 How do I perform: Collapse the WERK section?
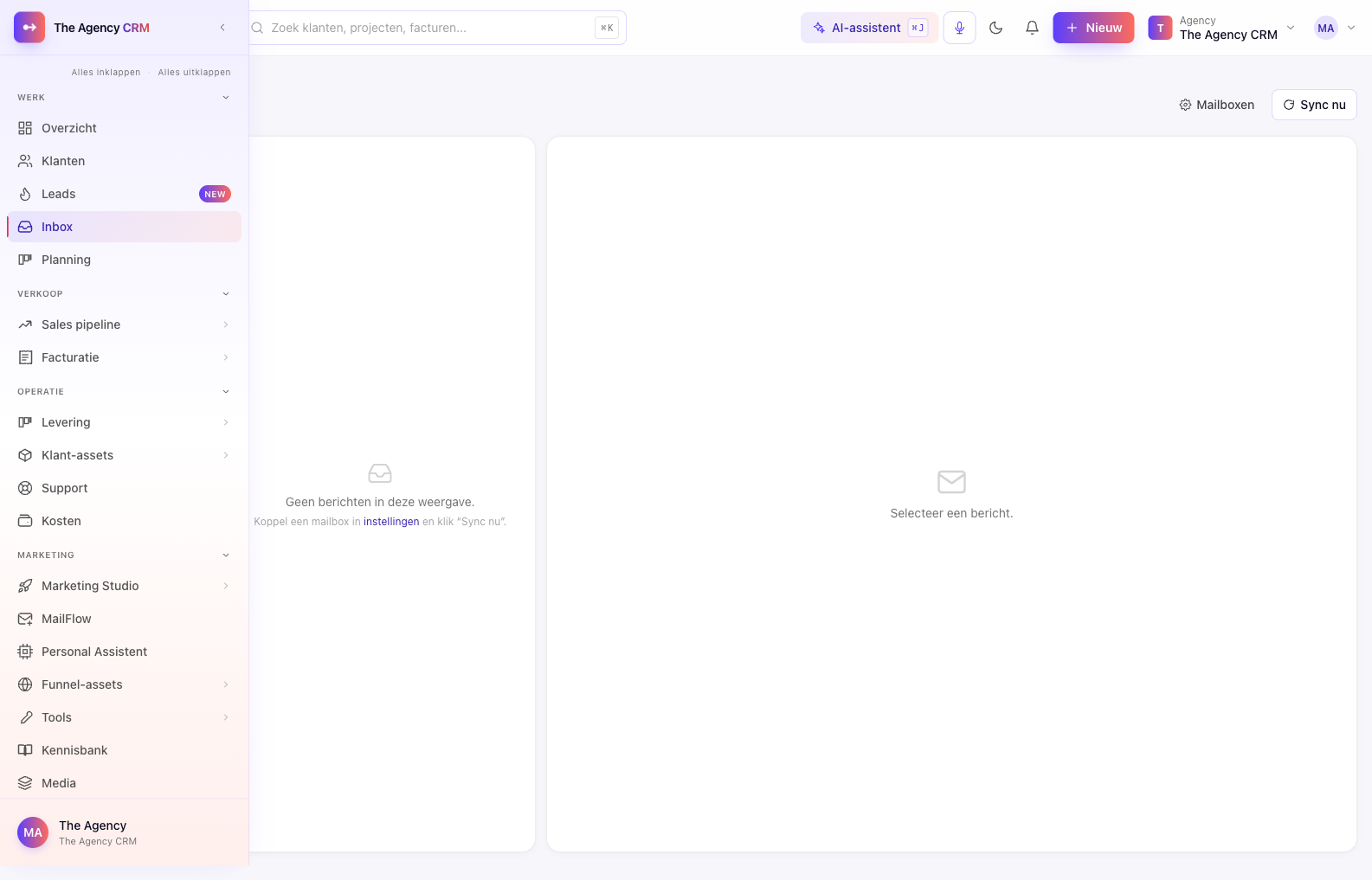point(226,98)
